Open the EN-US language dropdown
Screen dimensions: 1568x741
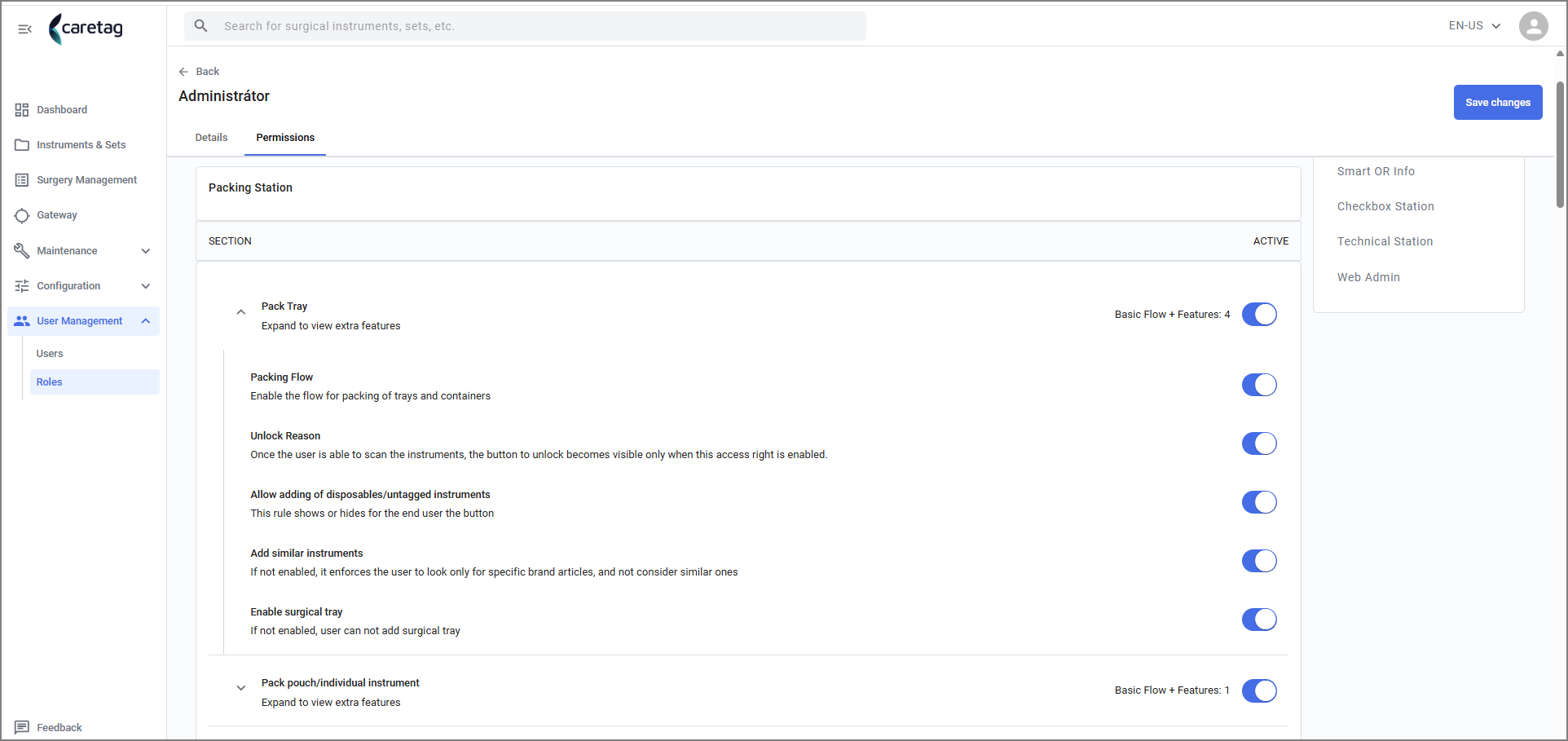point(1474,26)
